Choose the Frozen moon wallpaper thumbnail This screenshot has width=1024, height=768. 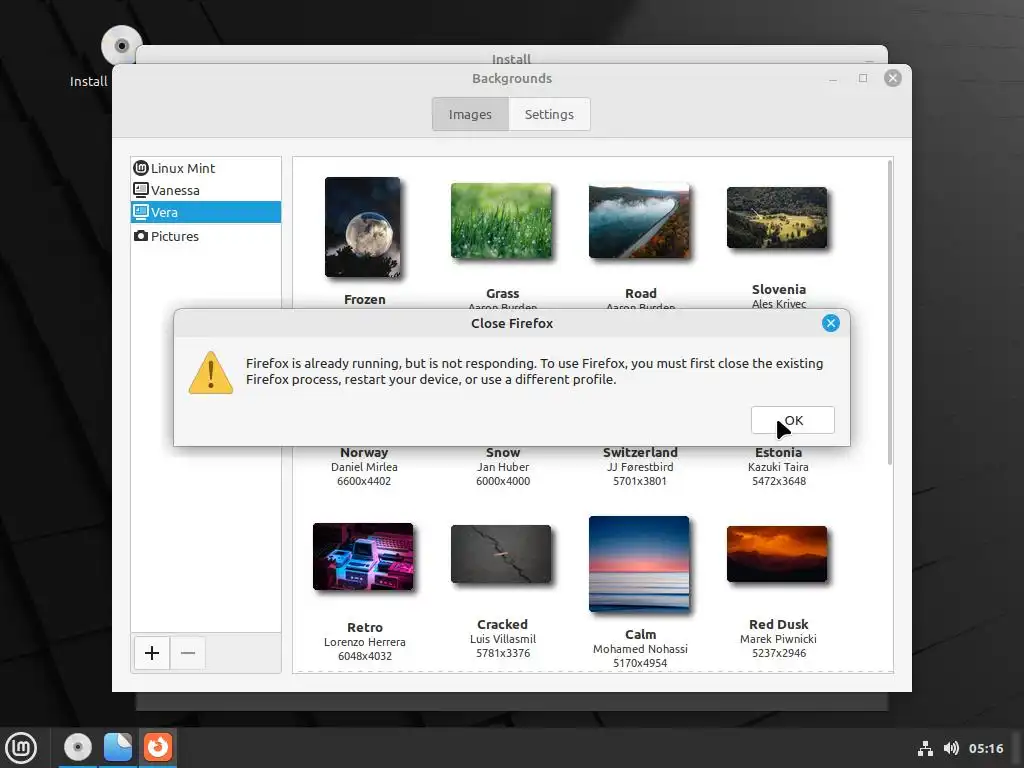363,227
